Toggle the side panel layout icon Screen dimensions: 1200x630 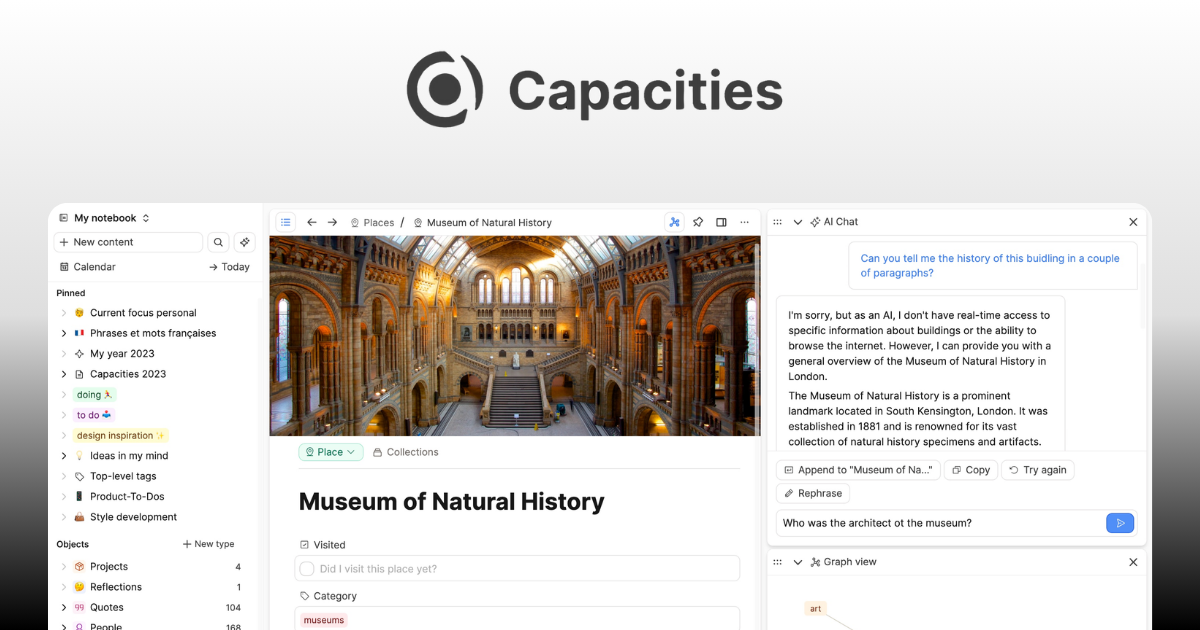pyautogui.click(x=721, y=222)
